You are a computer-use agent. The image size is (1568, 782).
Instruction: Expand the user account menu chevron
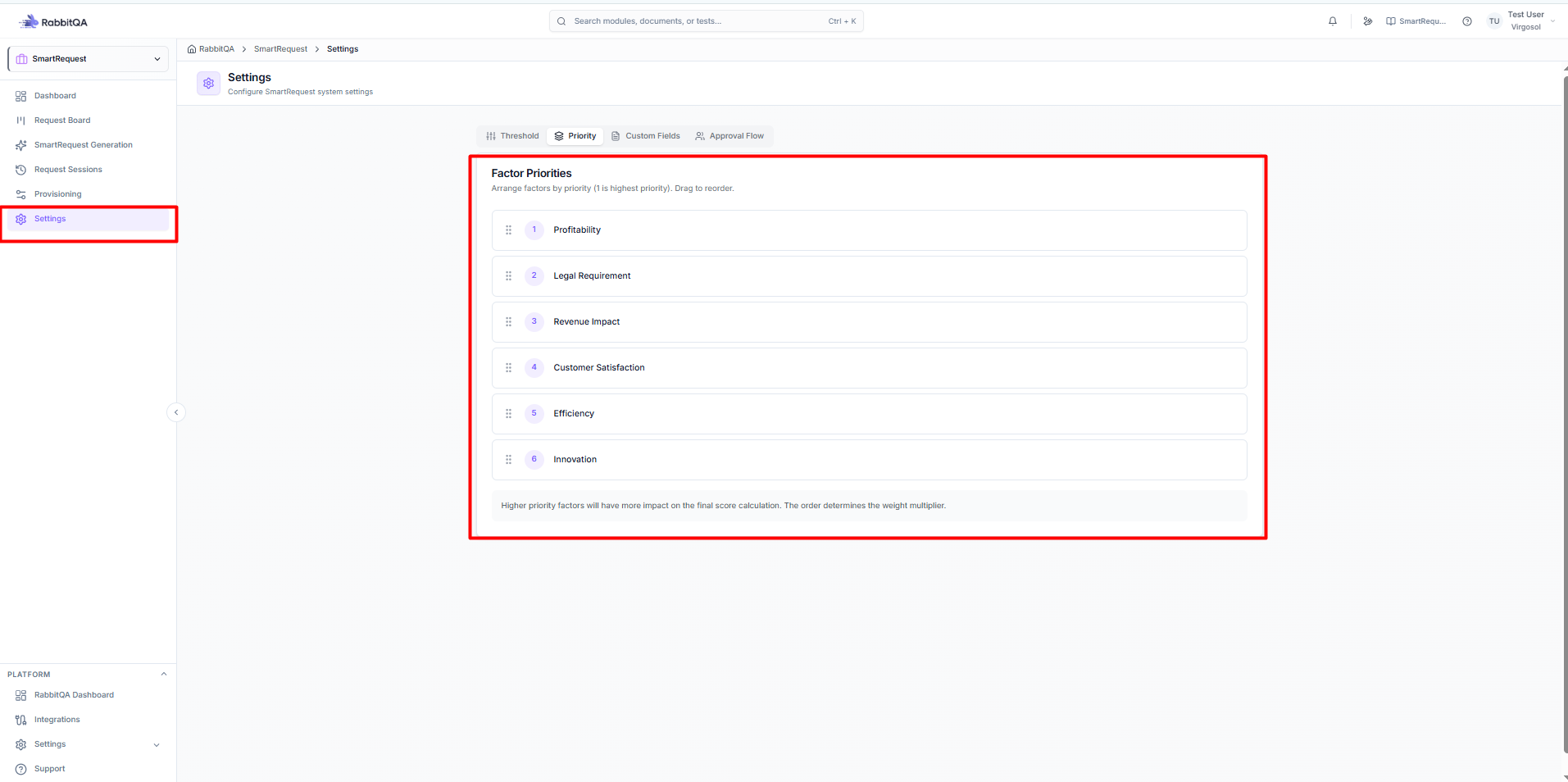click(x=1553, y=21)
